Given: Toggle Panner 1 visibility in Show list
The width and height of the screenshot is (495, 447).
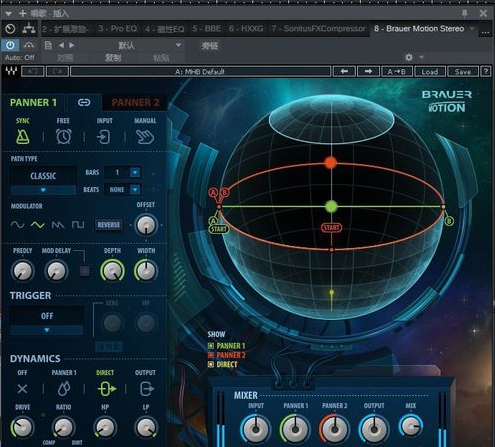Looking at the screenshot, I should tap(211, 346).
